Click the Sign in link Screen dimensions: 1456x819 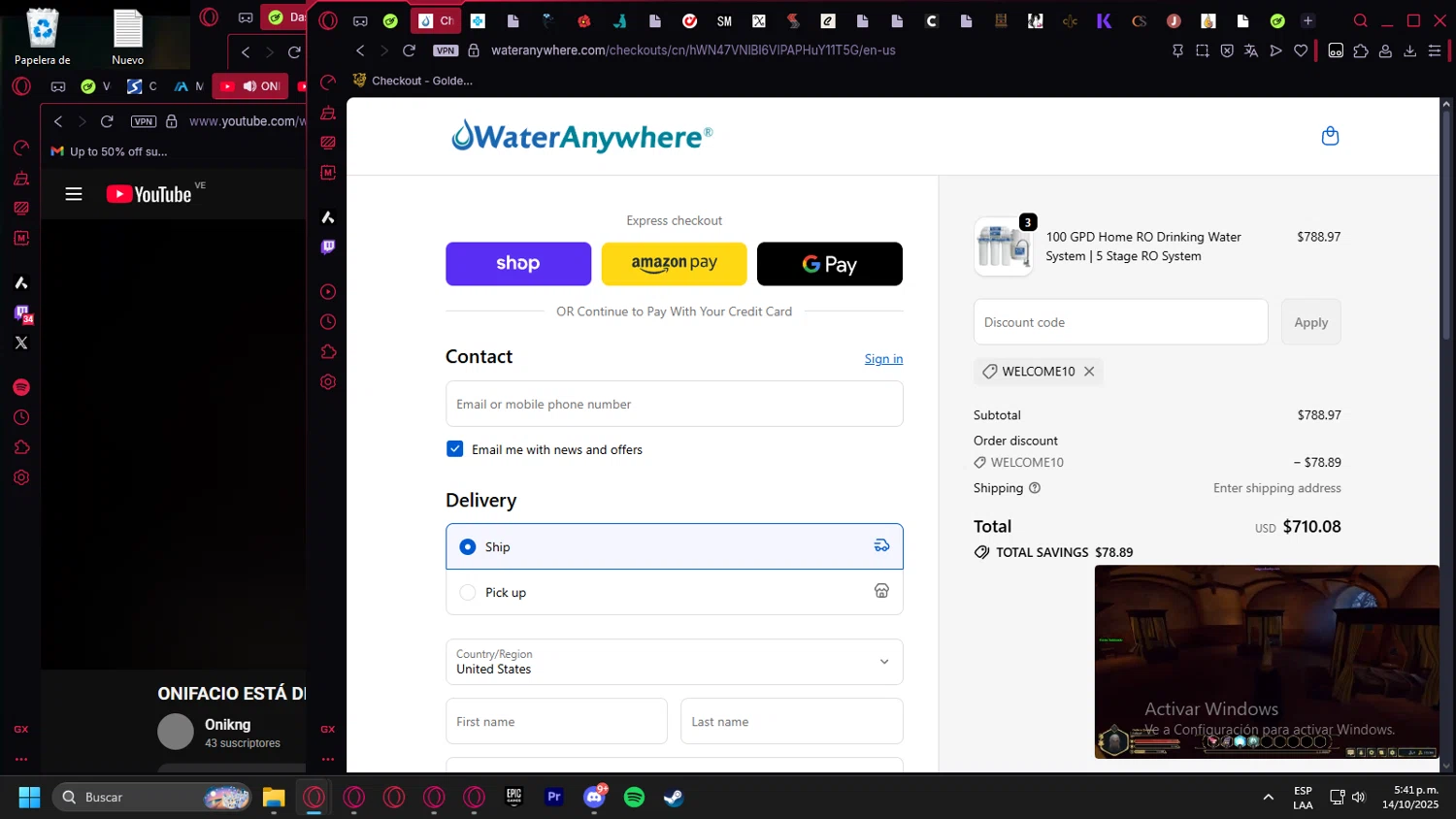(x=883, y=359)
